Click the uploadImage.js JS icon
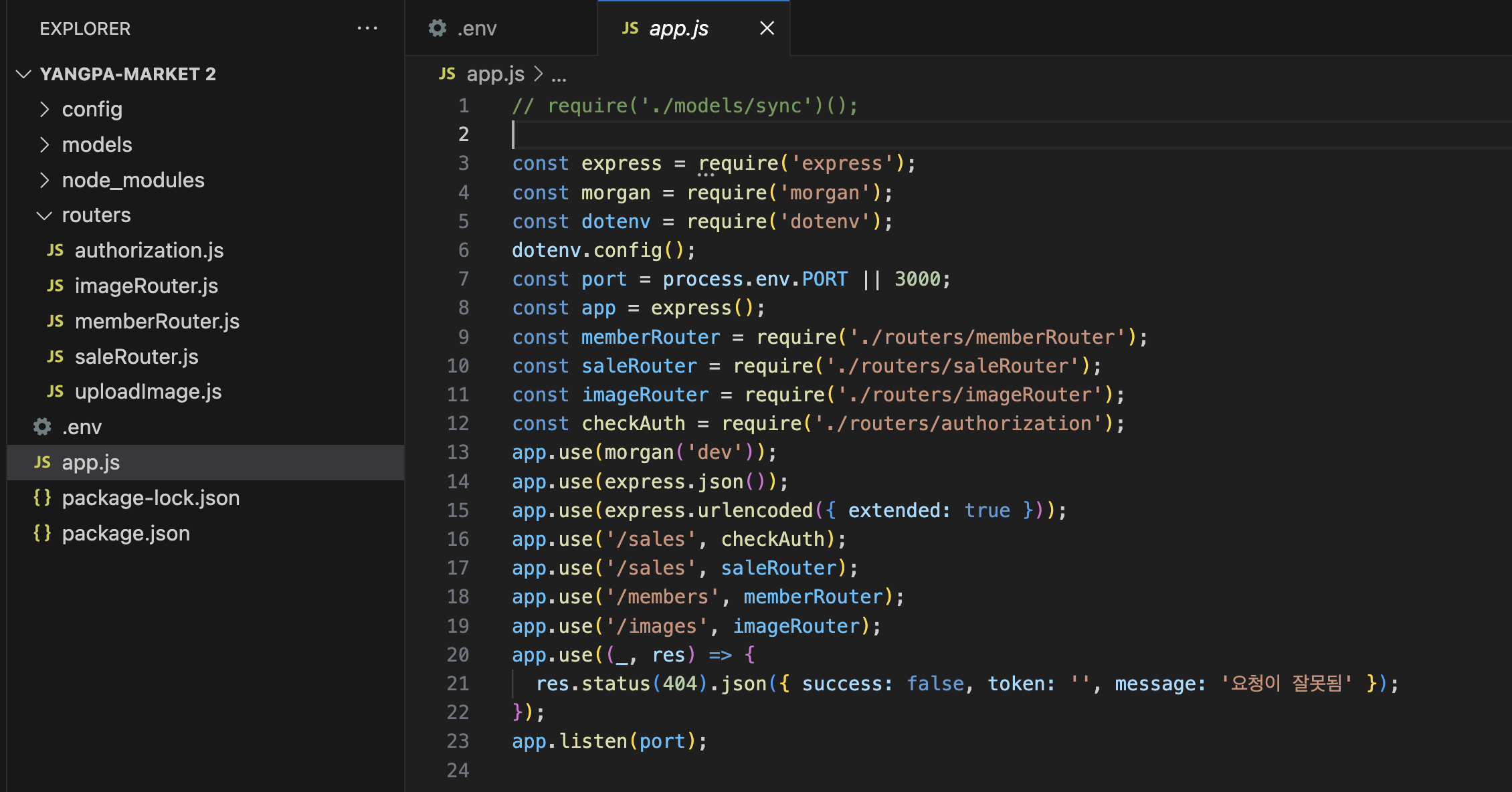Viewport: 1512px width, 792px height. (x=55, y=391)
